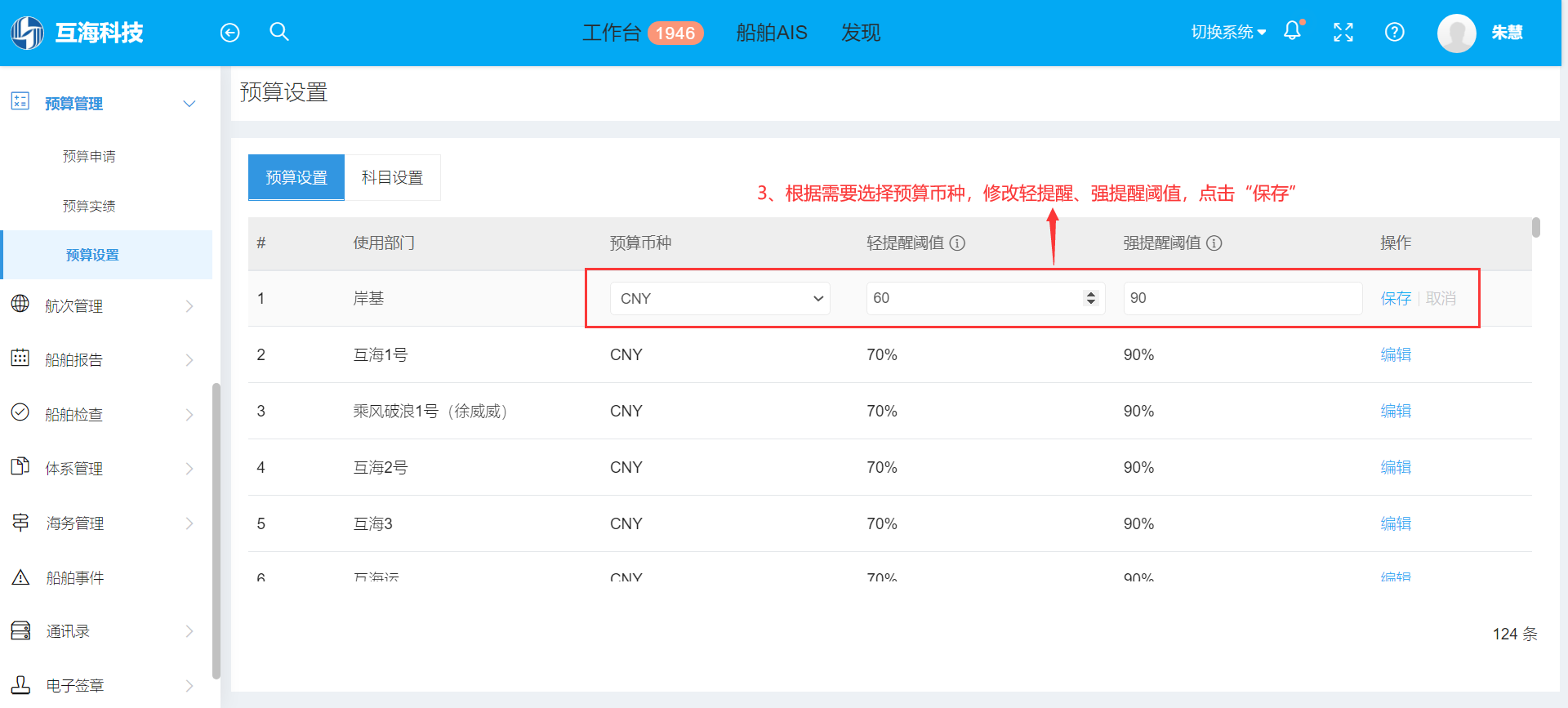The image size is (1568, 708).
Task: Click the 互海科技 logo icon
Action: pos(27,33)
